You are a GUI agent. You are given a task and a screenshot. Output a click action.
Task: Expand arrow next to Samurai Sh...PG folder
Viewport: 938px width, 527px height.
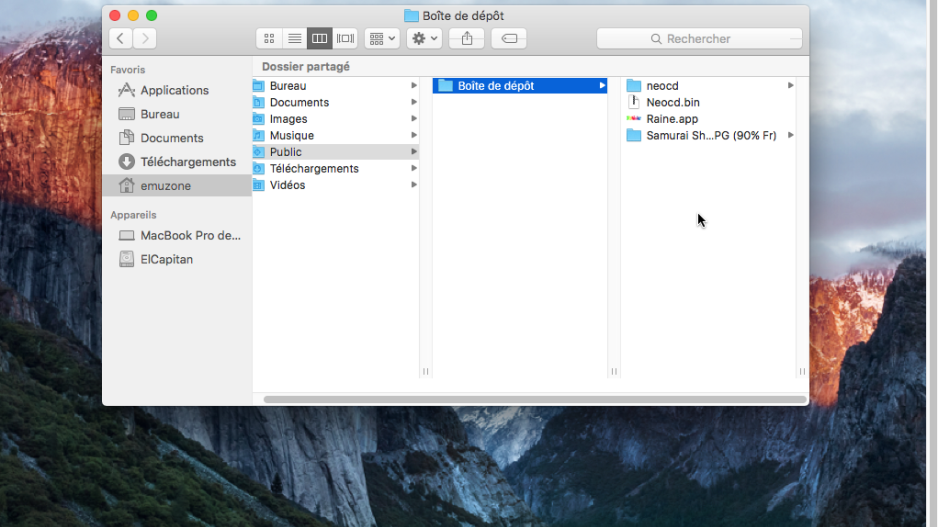[x=790, y=135]
